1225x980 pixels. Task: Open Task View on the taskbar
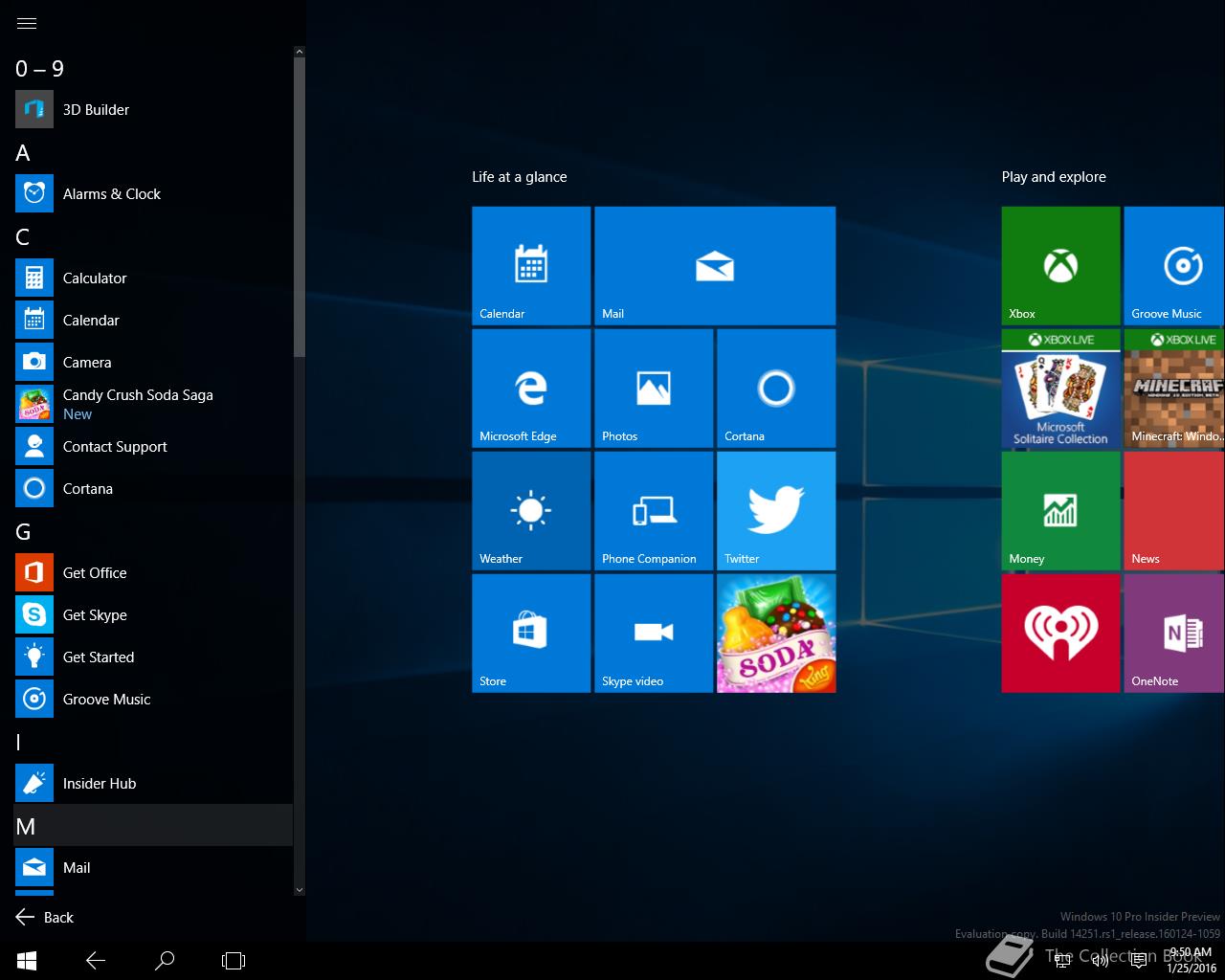234,960
